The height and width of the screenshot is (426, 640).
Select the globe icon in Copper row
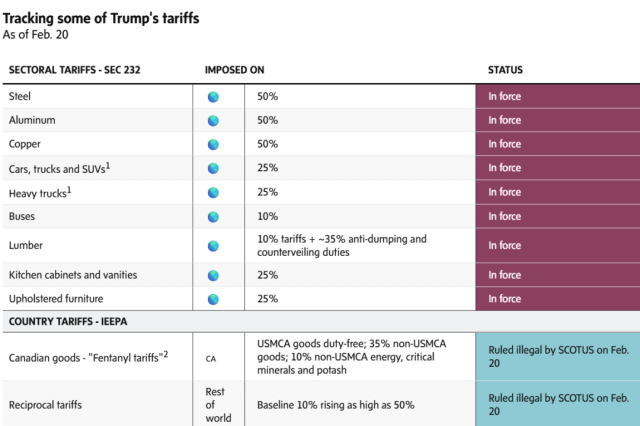[212, 144]
